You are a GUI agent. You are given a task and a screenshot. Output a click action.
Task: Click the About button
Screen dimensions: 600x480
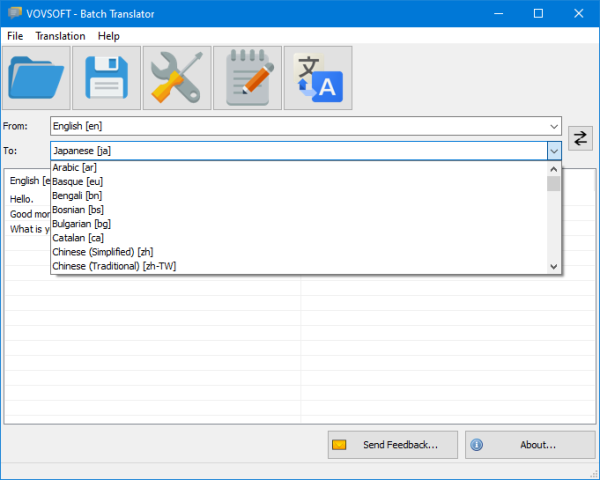click(x=530, y=445)
